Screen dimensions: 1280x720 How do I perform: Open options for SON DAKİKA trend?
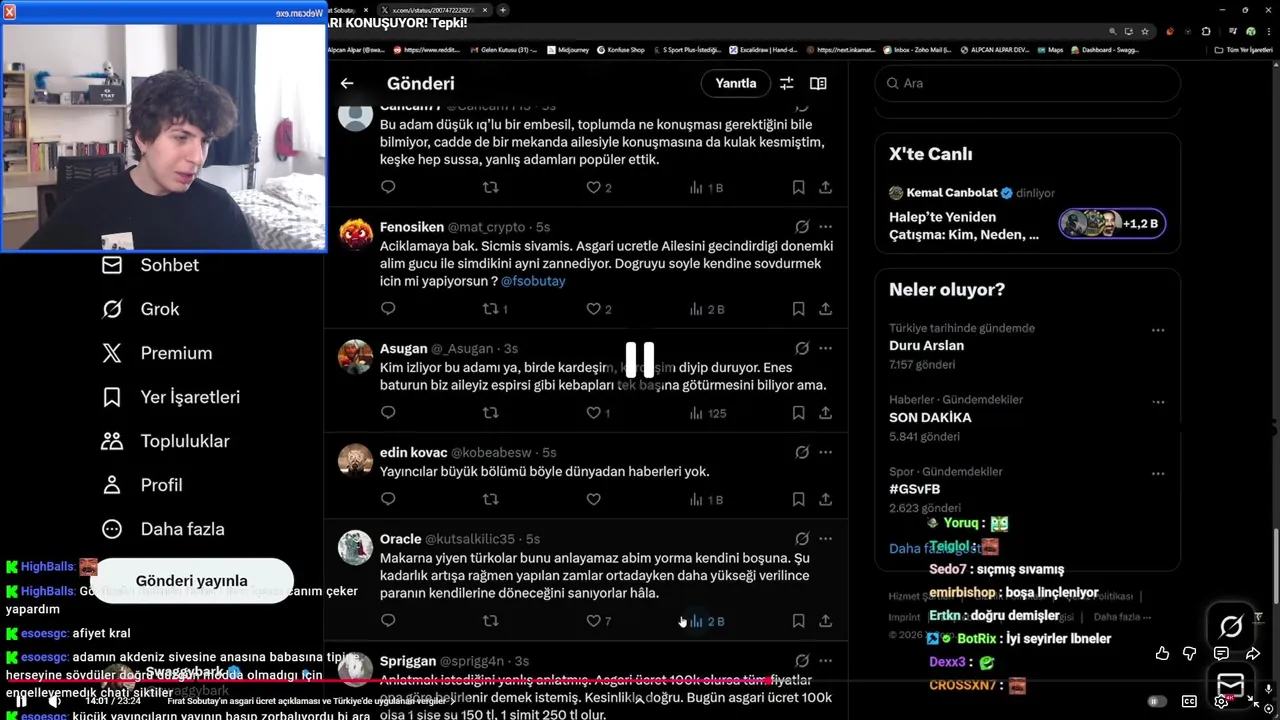coord(1157,402)
